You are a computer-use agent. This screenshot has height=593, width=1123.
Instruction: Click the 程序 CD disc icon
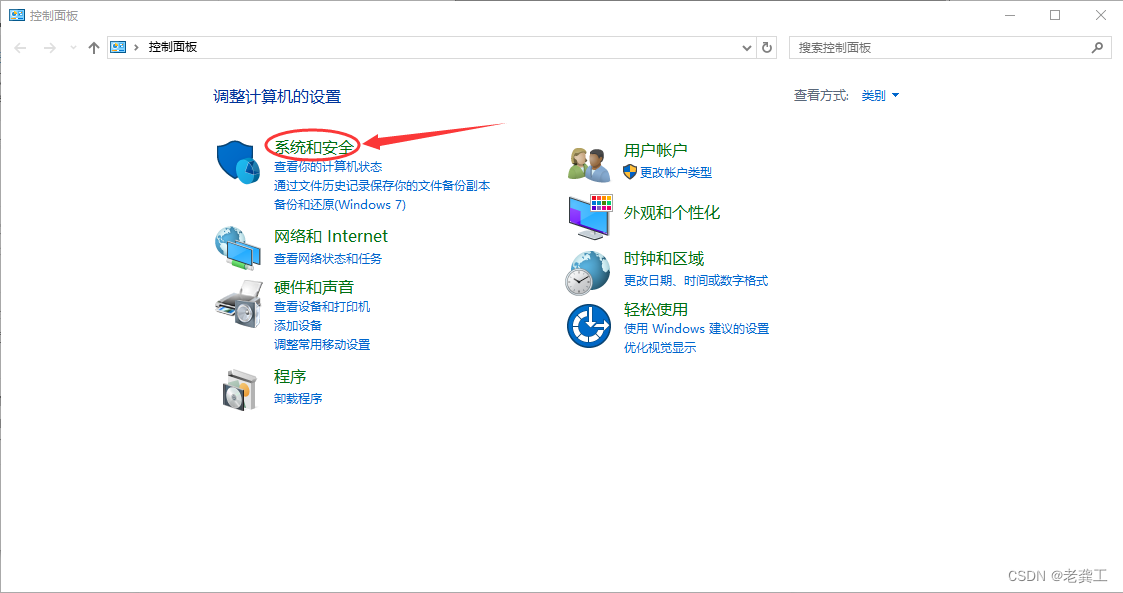[238, 388]
